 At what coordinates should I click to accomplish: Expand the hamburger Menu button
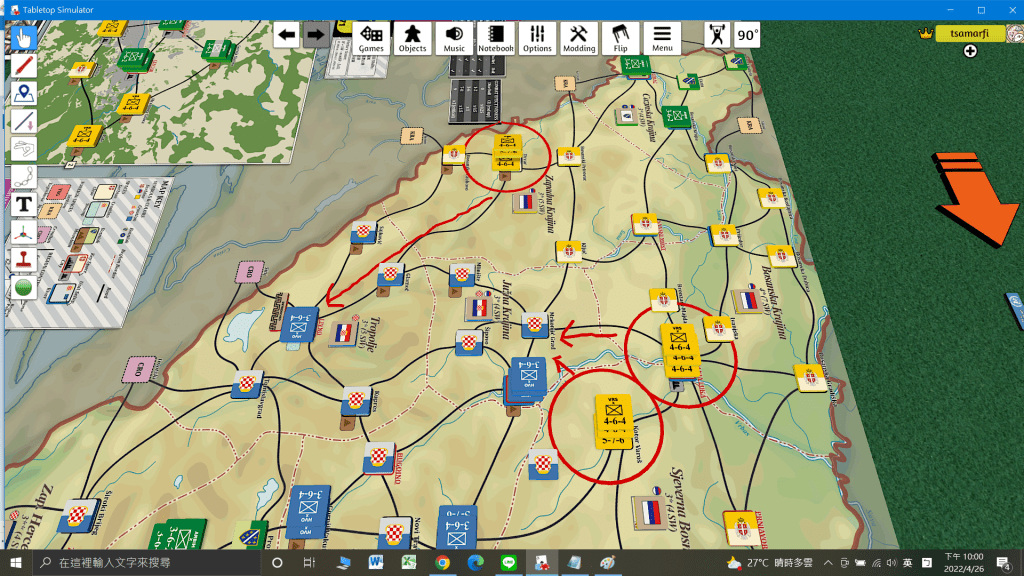point(662,38)
